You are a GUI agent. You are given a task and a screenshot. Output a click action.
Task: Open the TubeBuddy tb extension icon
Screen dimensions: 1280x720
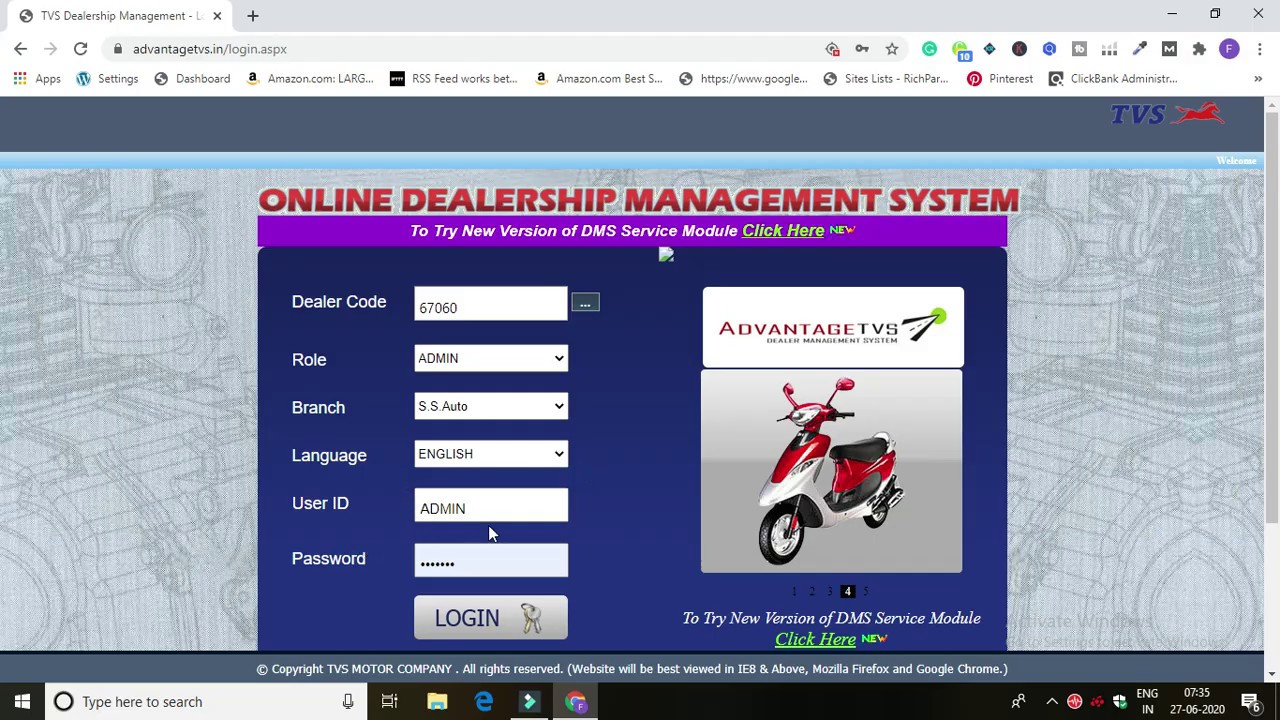pyautogui.click(x=1079, y=49)
